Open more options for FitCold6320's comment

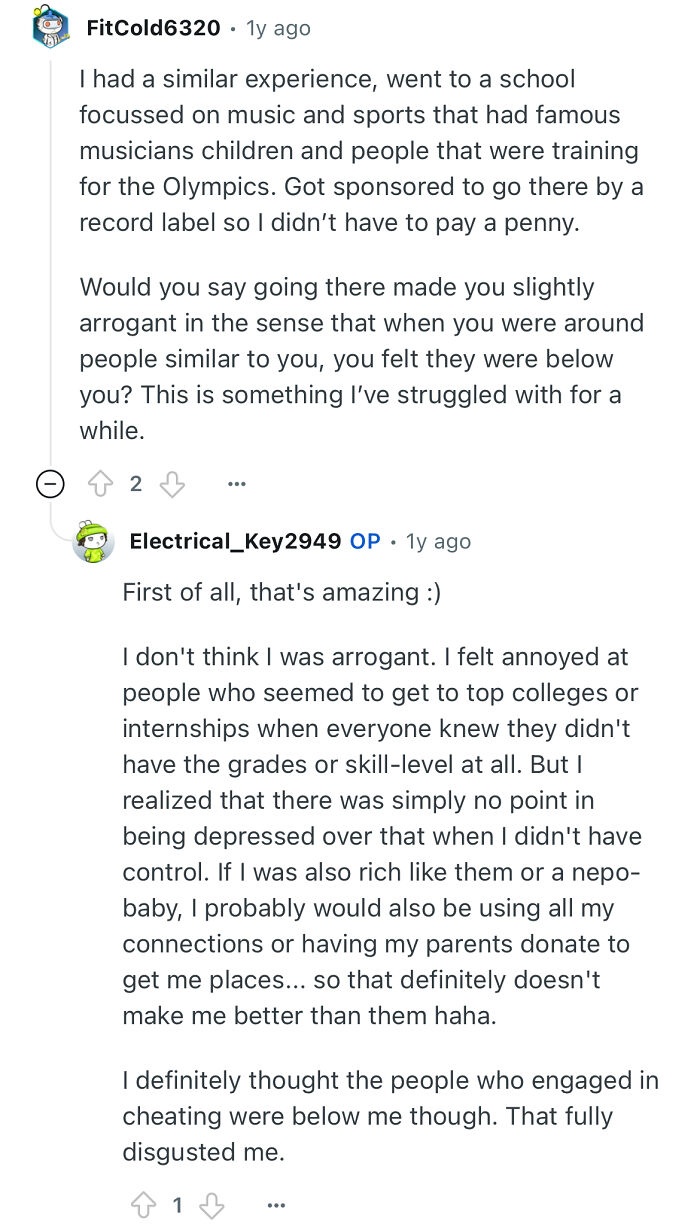pyautogui.click(x=236, y=483)
